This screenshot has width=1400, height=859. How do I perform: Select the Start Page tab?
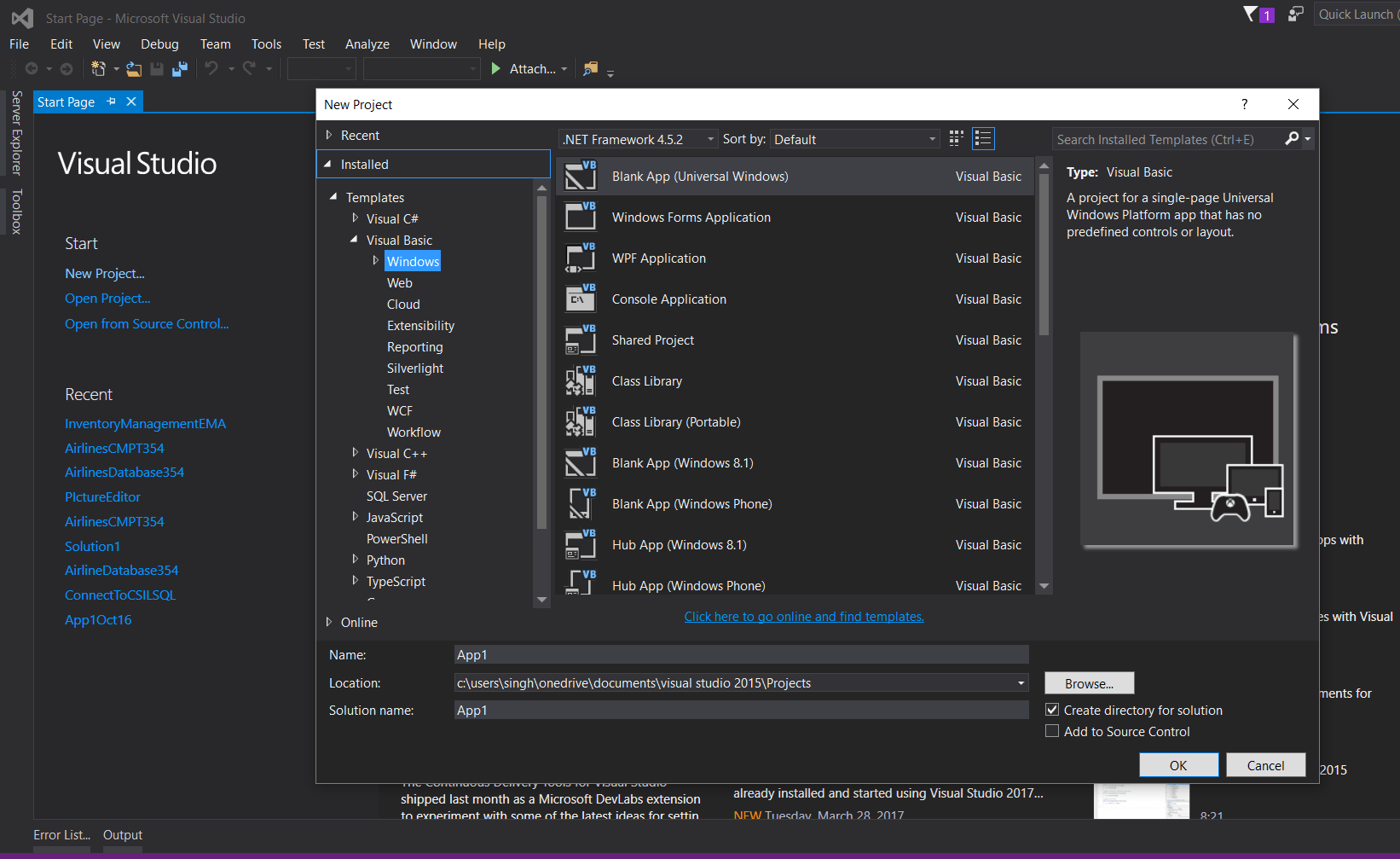[67, 102]
